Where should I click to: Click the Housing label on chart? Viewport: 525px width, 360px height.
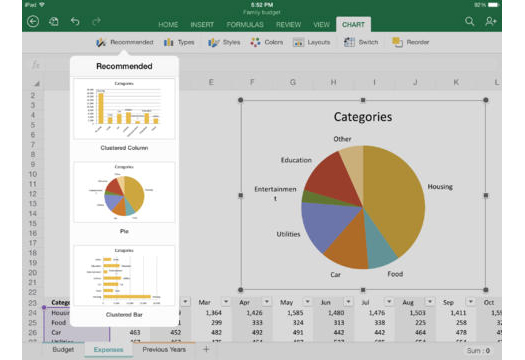click(440, 187)
